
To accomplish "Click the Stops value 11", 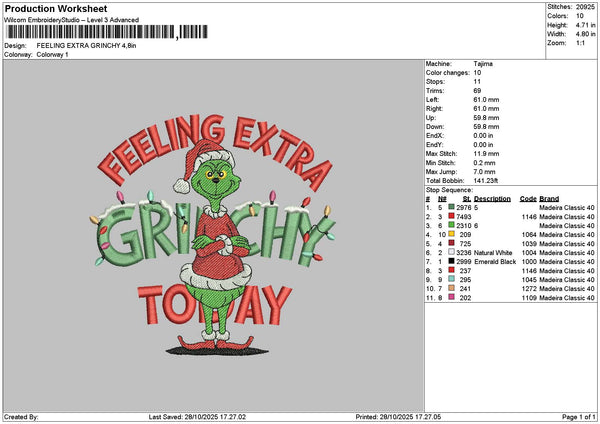I will point(477,82).
